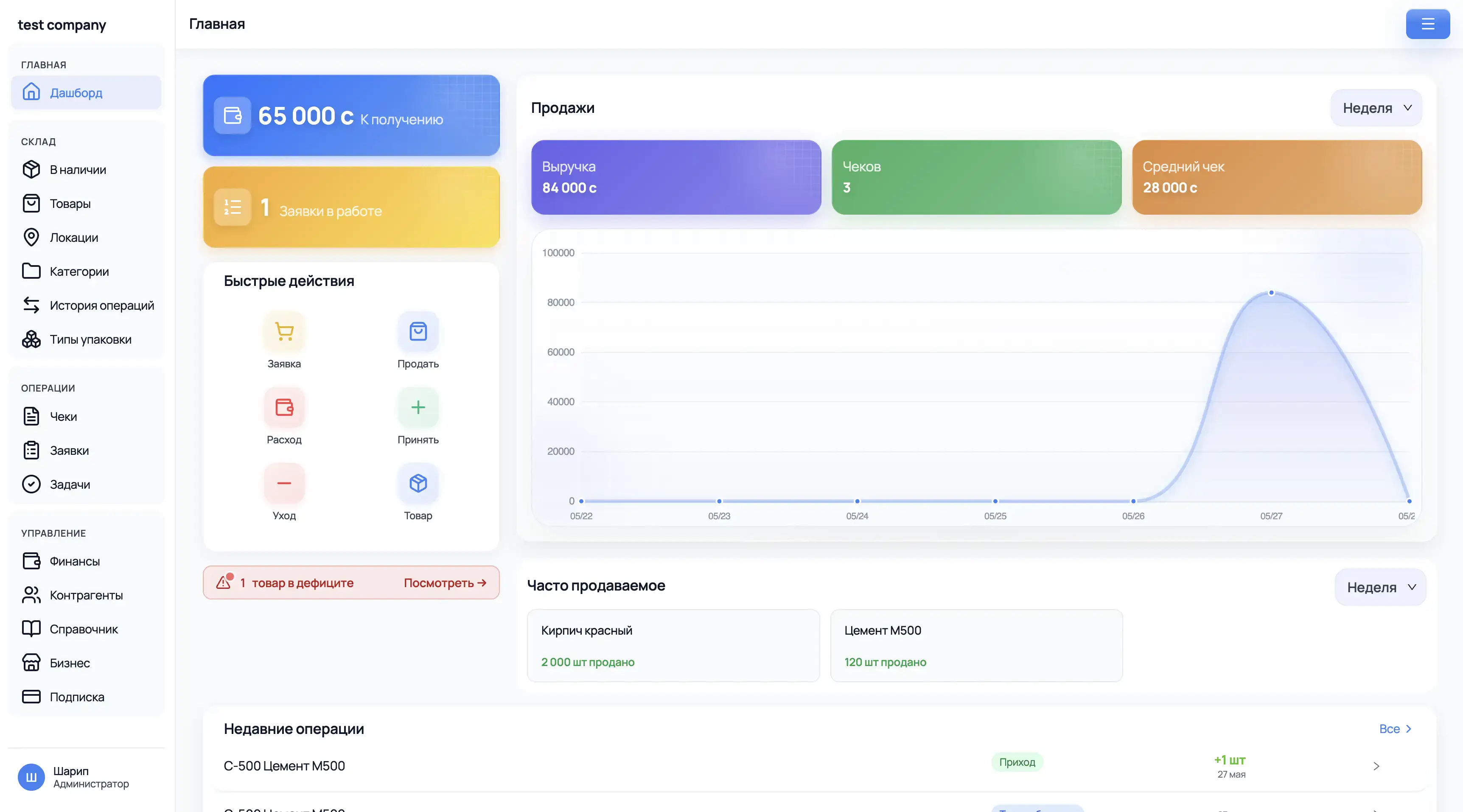Viewport: 1463px width, 812px height.
Task: Open the Расход wallet quick action
Action: 284,407
